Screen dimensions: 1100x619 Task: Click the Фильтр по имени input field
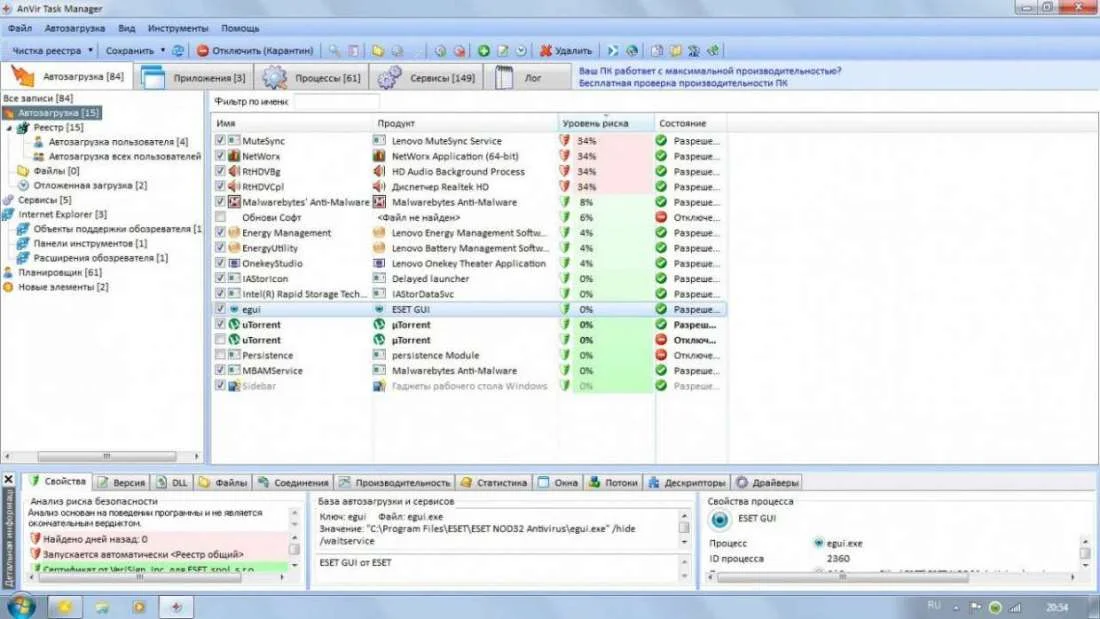[337, 102]
